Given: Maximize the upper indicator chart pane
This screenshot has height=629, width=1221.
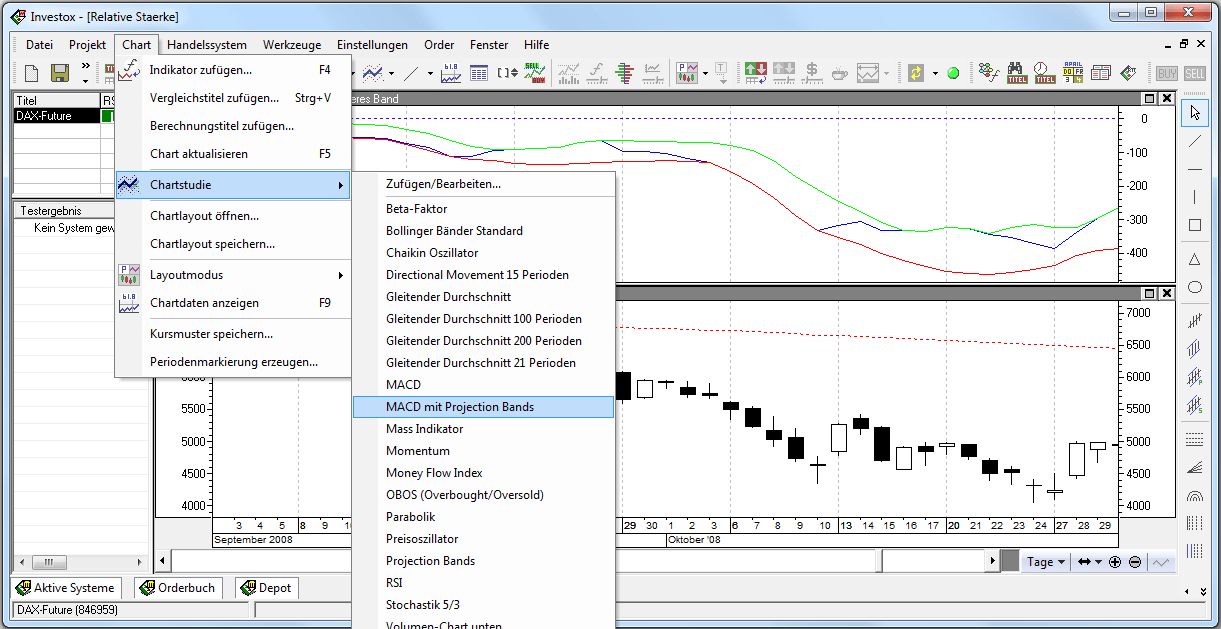Looking at the screenshot, I should coord(1150,98).
